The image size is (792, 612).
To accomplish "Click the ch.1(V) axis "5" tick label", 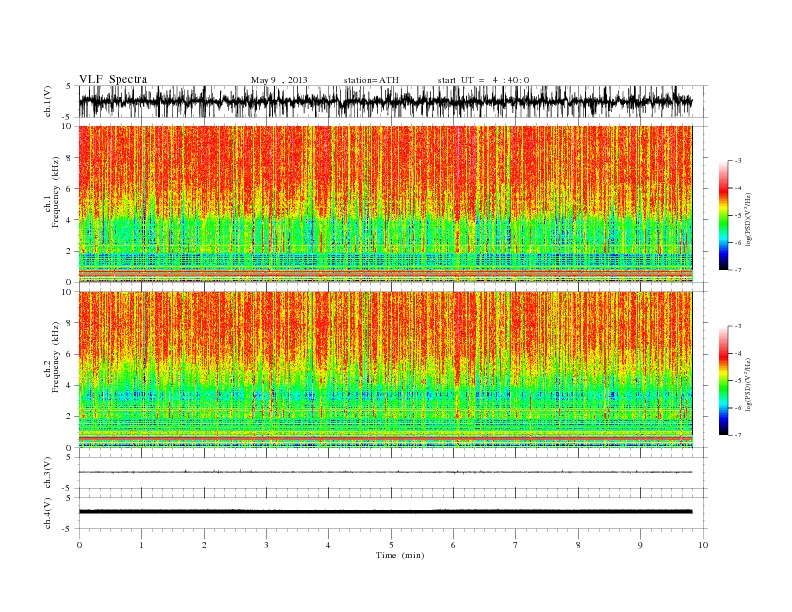I will (69, 86).
